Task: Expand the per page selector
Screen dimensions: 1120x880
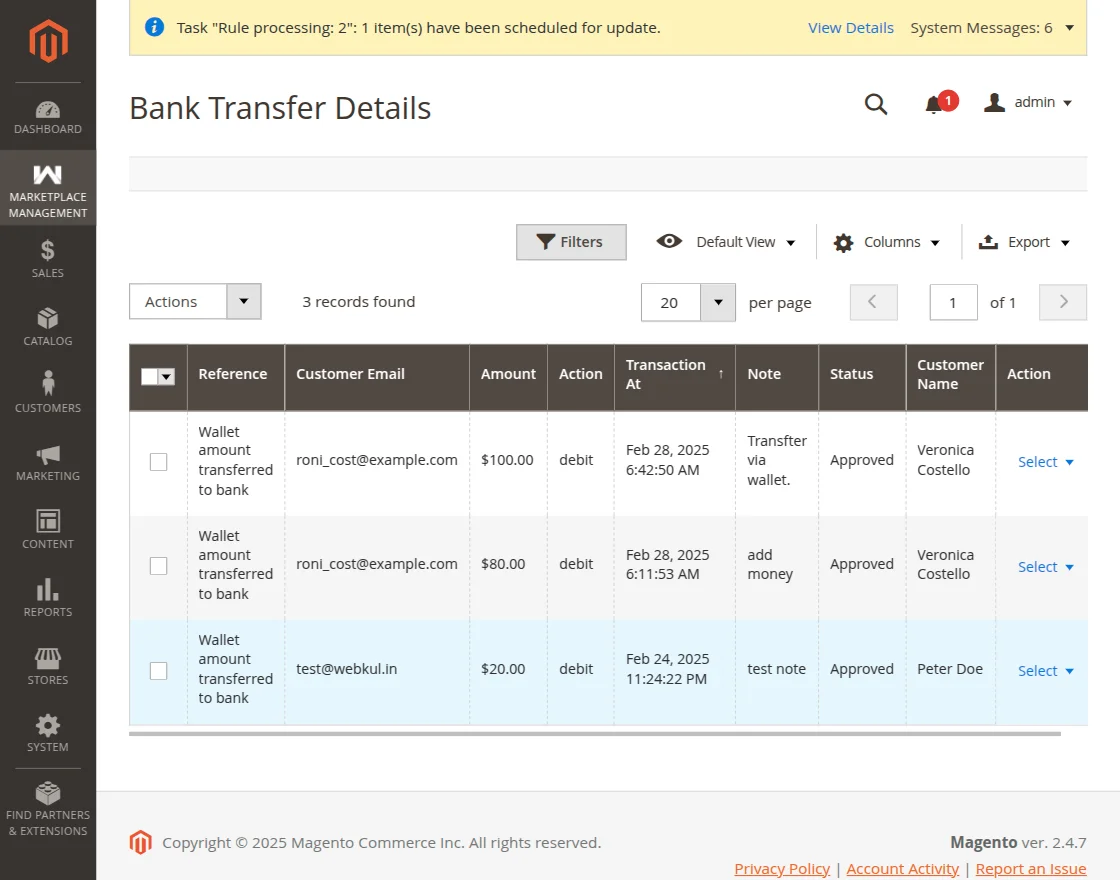Action: (717, 301)
